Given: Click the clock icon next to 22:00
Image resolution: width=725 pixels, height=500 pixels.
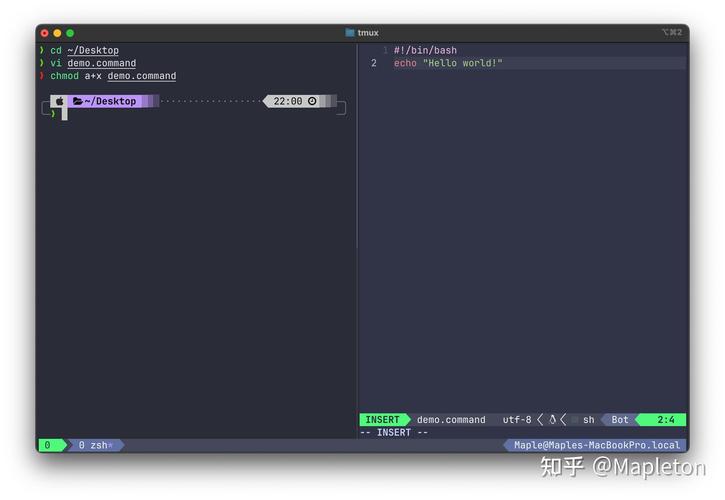Looking at the screenshot, I should pos(312,101).
